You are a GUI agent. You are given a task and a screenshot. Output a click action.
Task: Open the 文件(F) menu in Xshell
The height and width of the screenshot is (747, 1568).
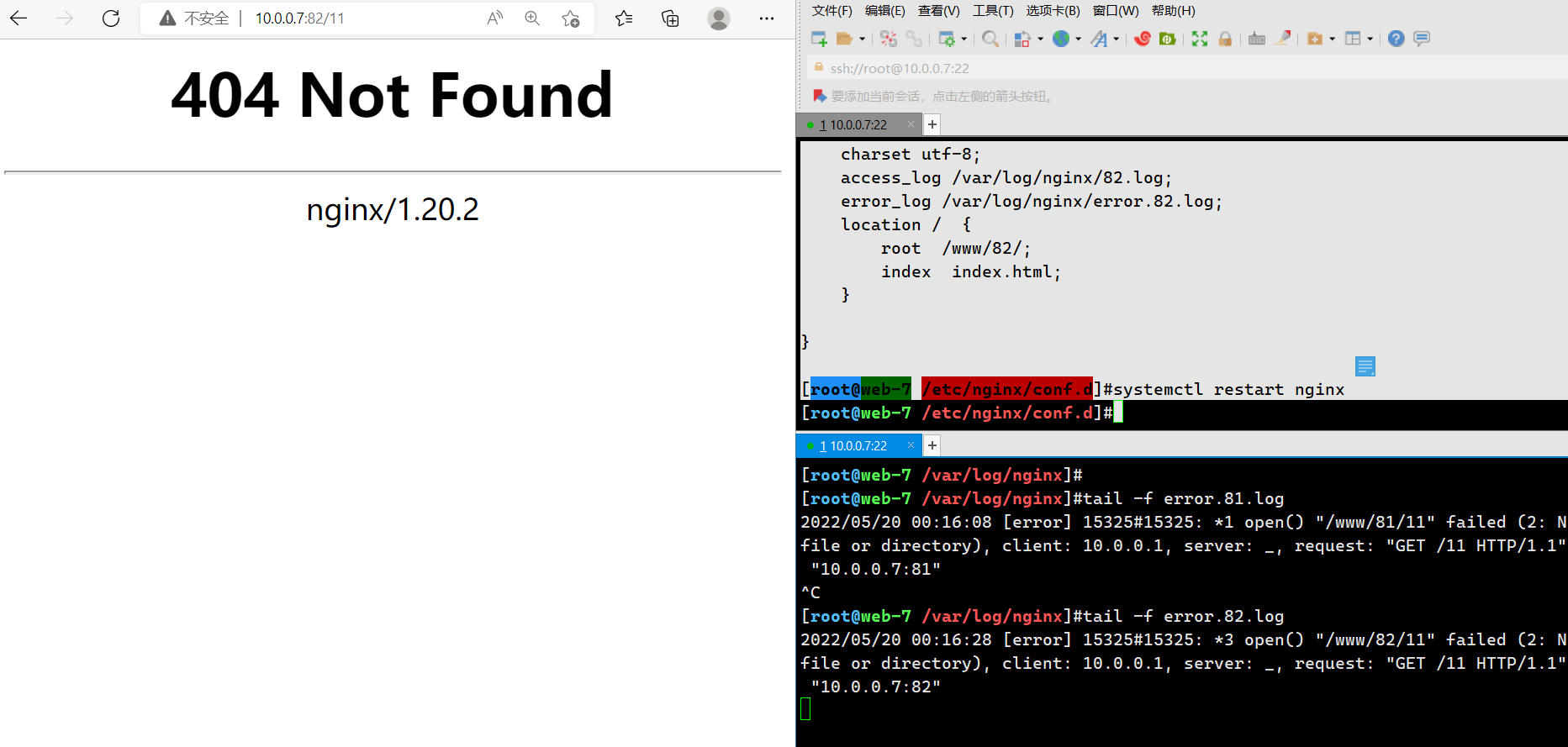832,11
